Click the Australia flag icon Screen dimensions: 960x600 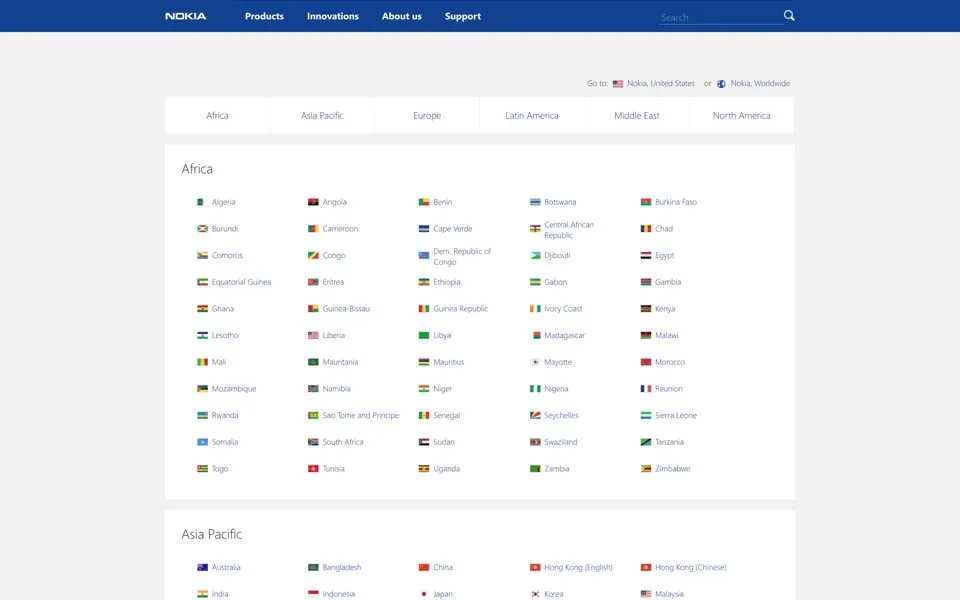coord(202,568)
